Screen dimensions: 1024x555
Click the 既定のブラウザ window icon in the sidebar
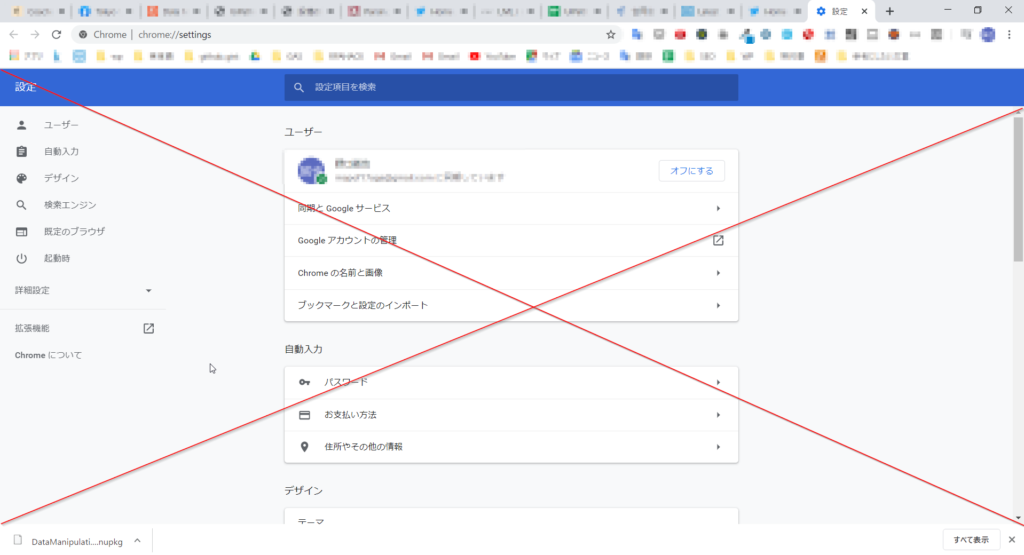tap(22, 232)
